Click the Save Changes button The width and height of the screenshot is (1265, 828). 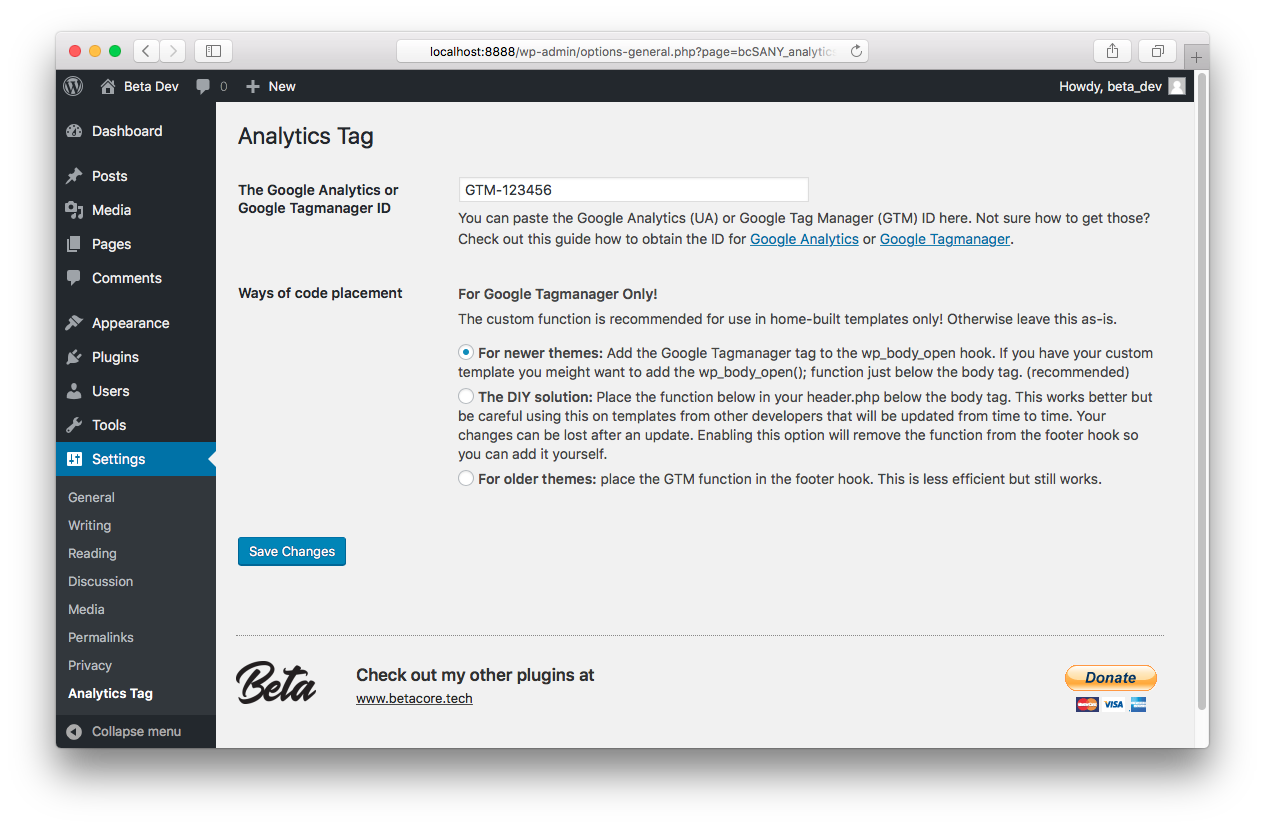[x=292, y=551]
